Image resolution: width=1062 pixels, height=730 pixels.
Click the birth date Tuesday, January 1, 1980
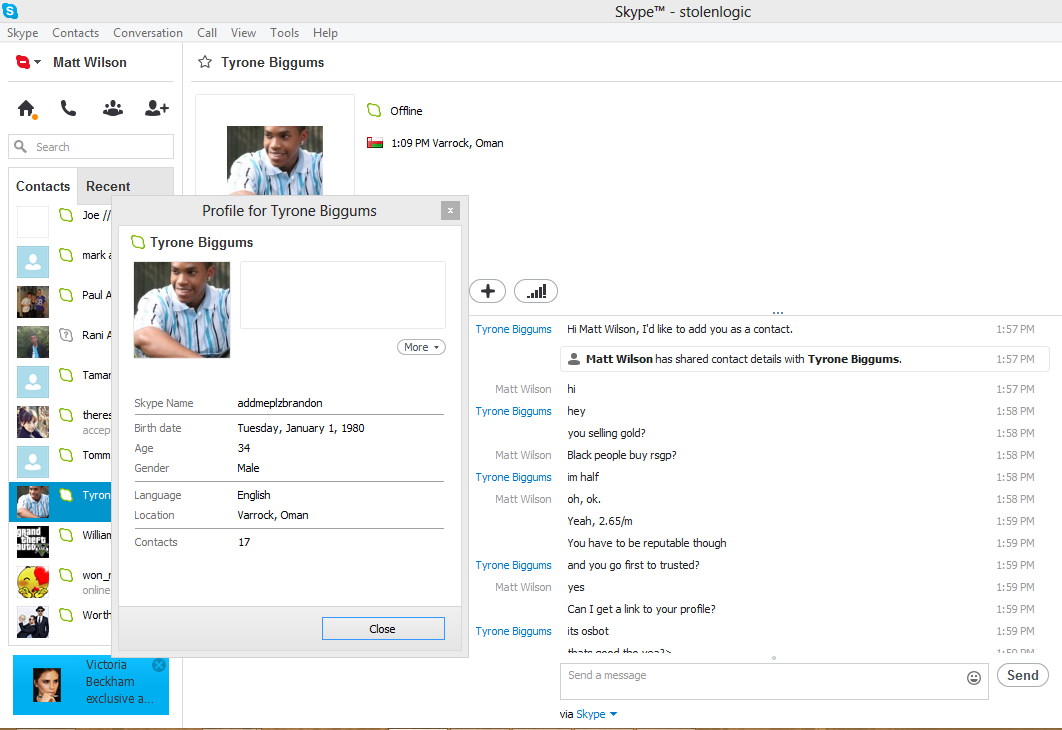click(x=301, y=428)
